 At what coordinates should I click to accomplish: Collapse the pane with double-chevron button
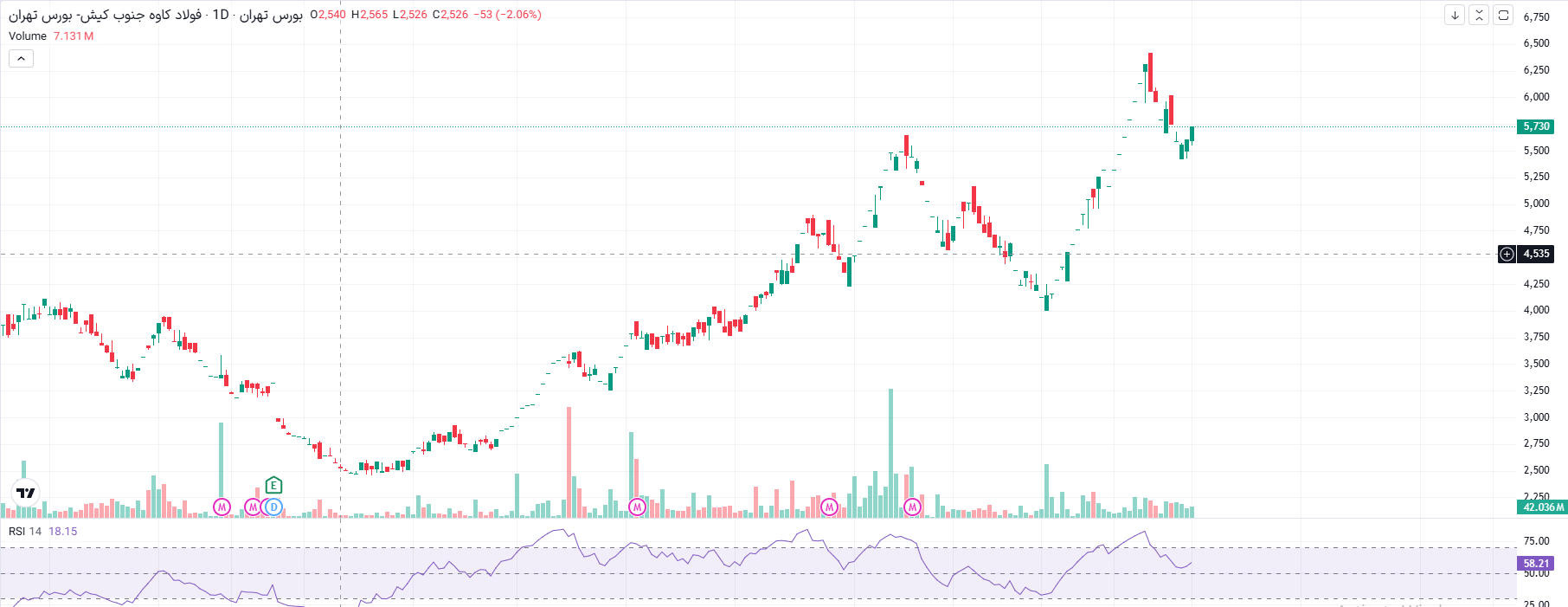1479,15
